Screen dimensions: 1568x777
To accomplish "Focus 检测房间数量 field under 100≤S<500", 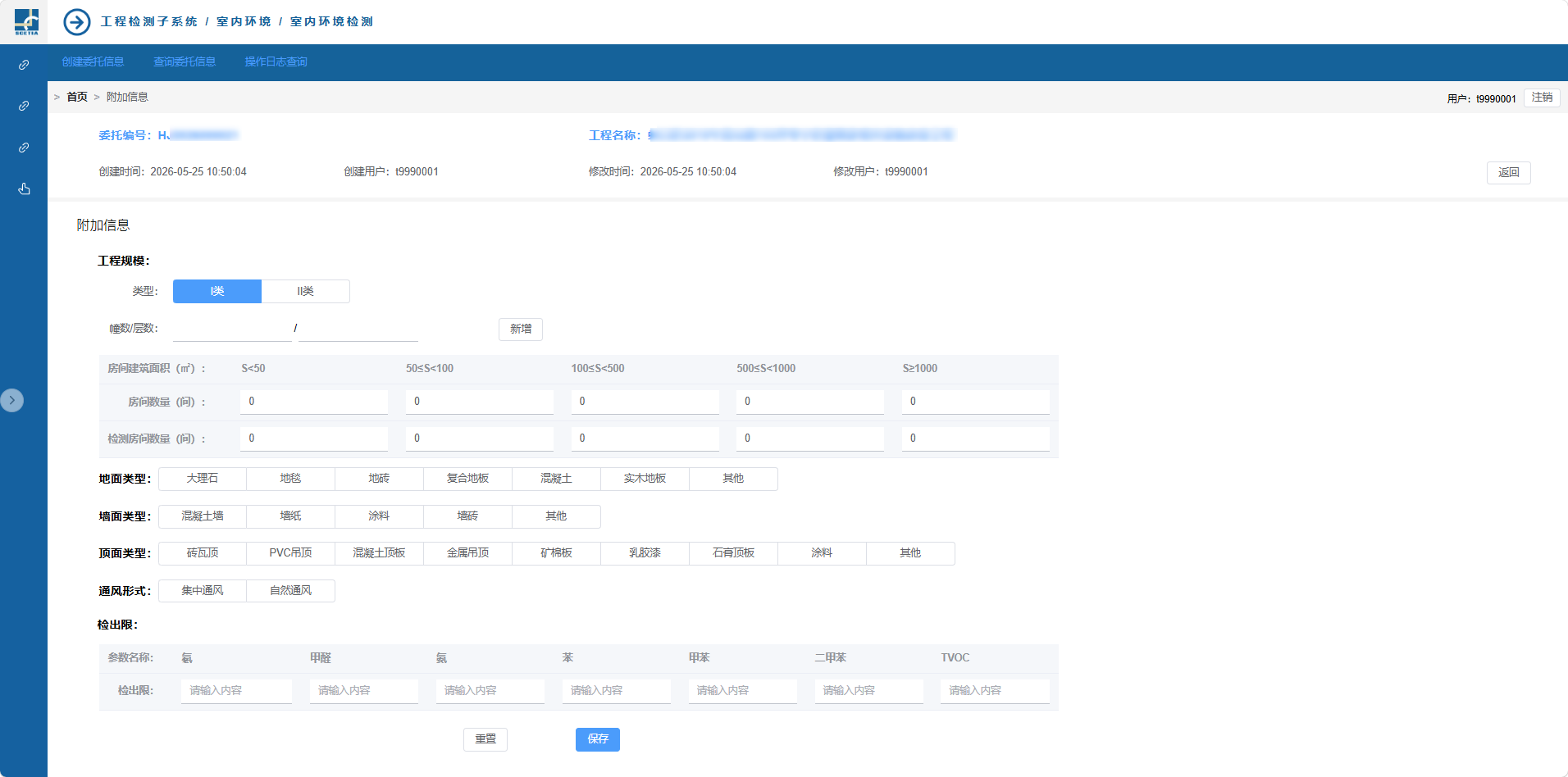I will [645, 438].
